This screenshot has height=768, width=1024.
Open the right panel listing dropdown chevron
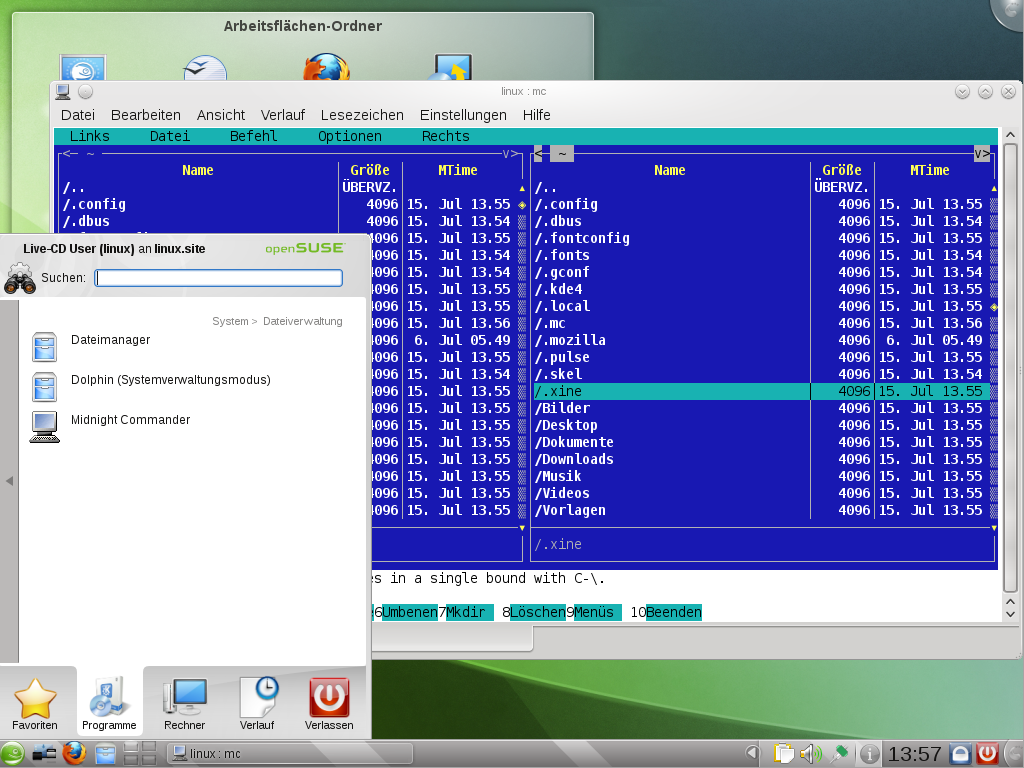[982, 153]
